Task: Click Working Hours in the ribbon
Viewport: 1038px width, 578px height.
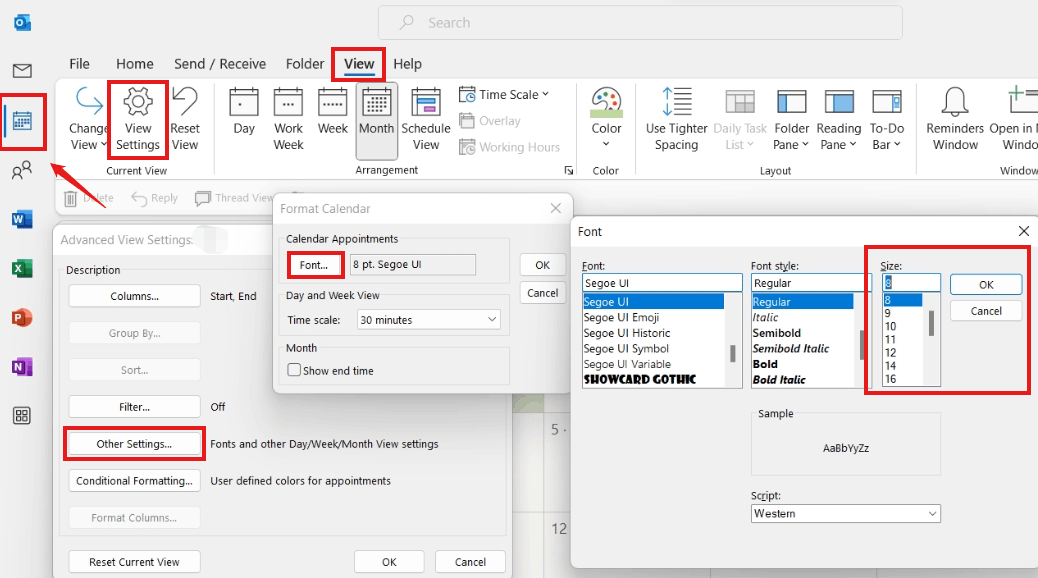Action: tap(510, 147)
